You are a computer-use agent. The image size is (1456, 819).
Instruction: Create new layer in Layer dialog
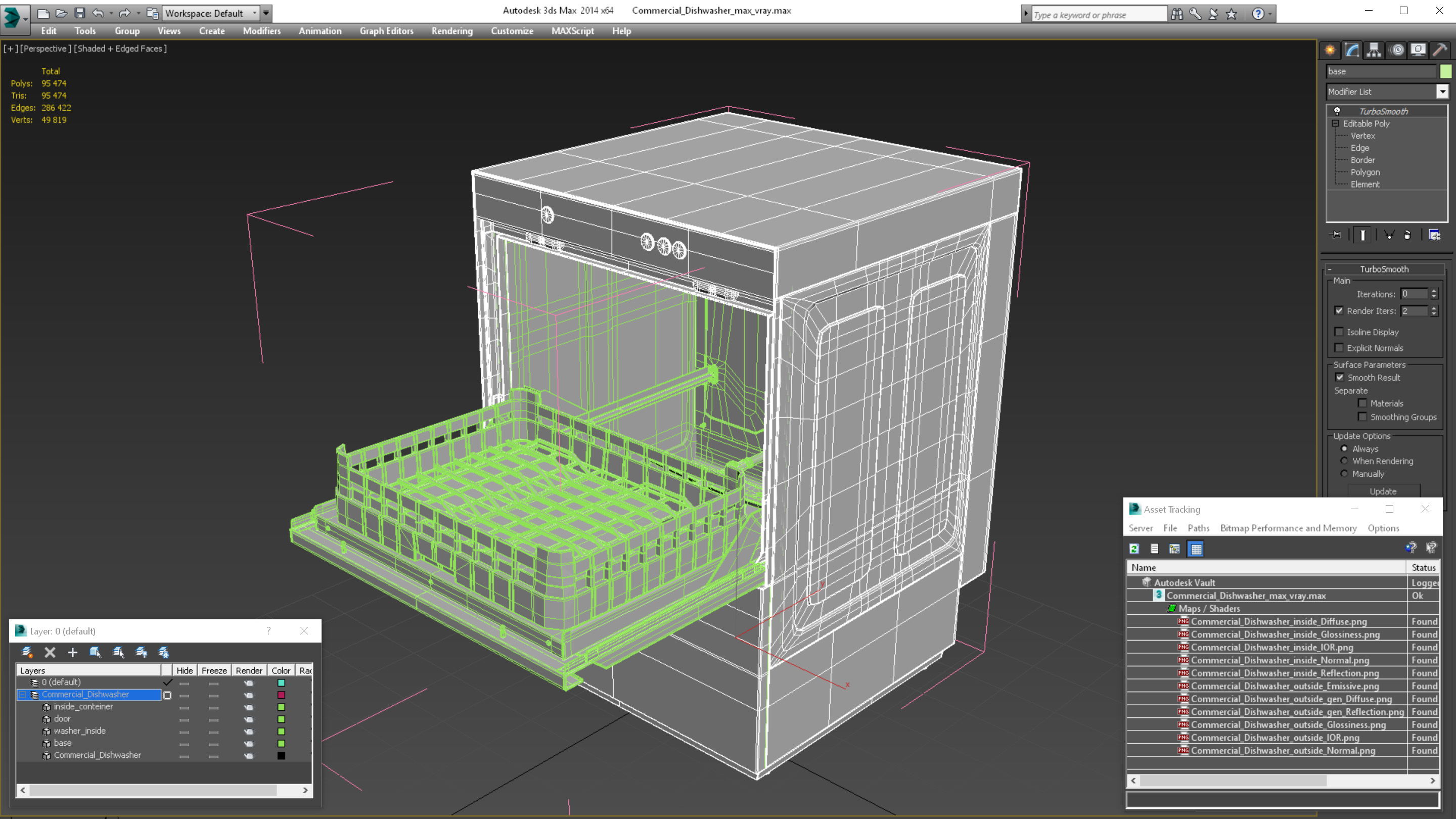point(27,652)
